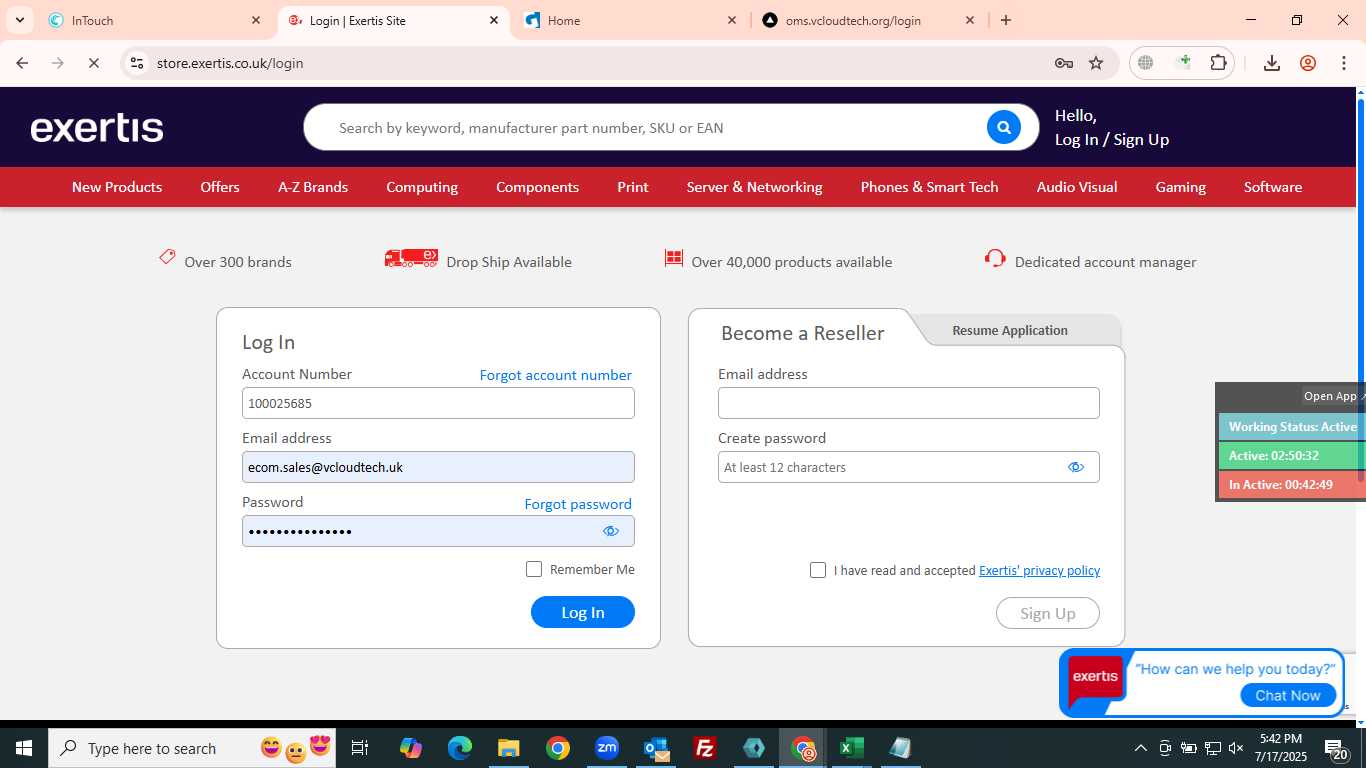Open A-Z Brands menu

point(313,187)
